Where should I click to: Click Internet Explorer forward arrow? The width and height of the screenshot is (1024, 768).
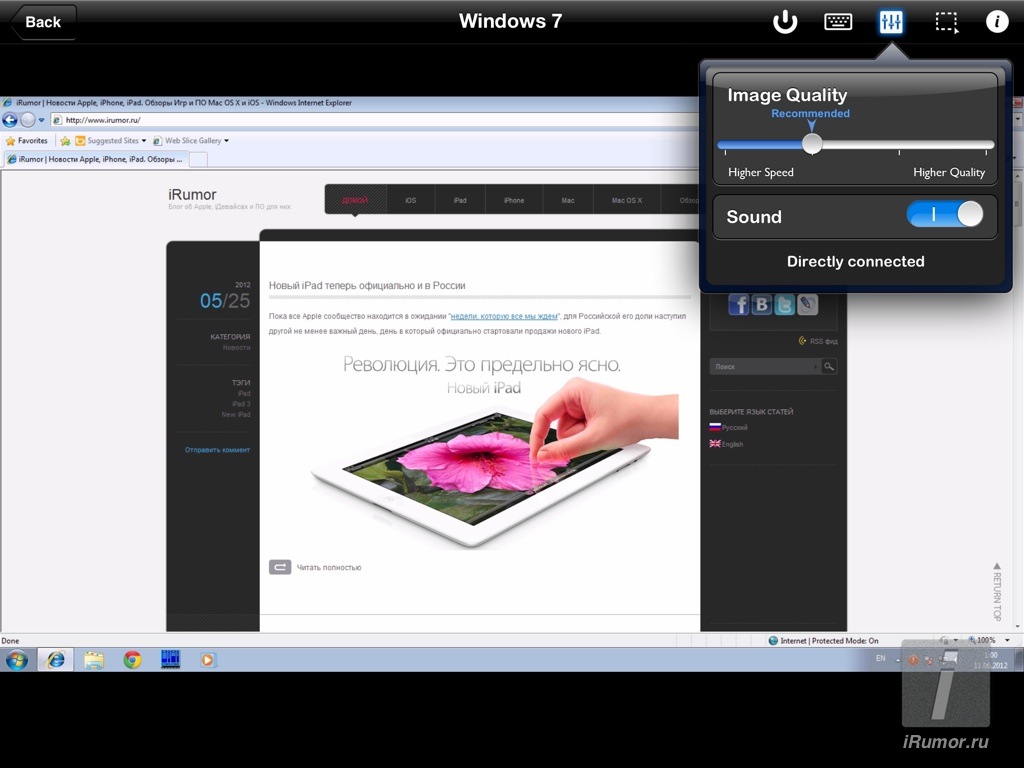27,120
